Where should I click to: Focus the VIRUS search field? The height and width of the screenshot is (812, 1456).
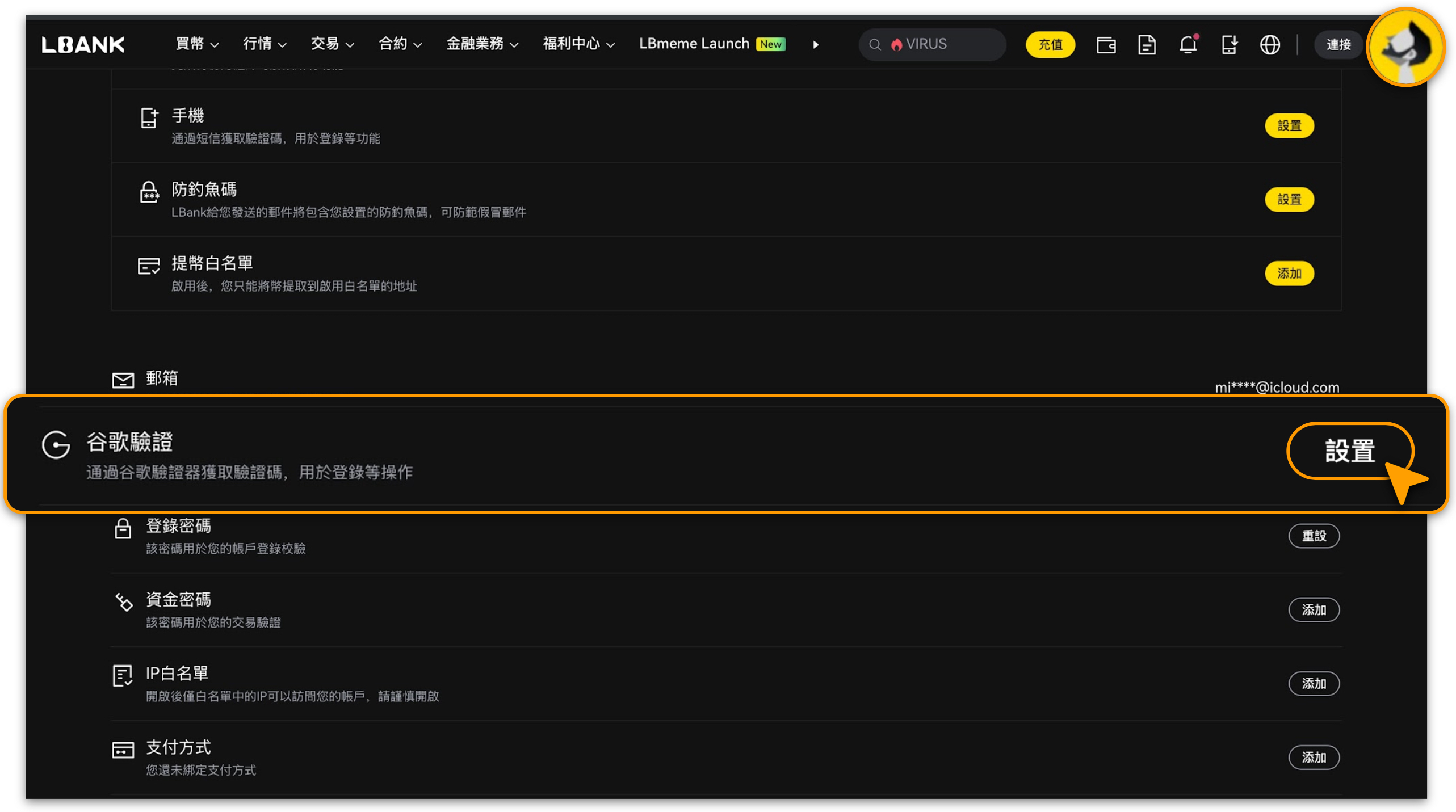pos(931,44)
